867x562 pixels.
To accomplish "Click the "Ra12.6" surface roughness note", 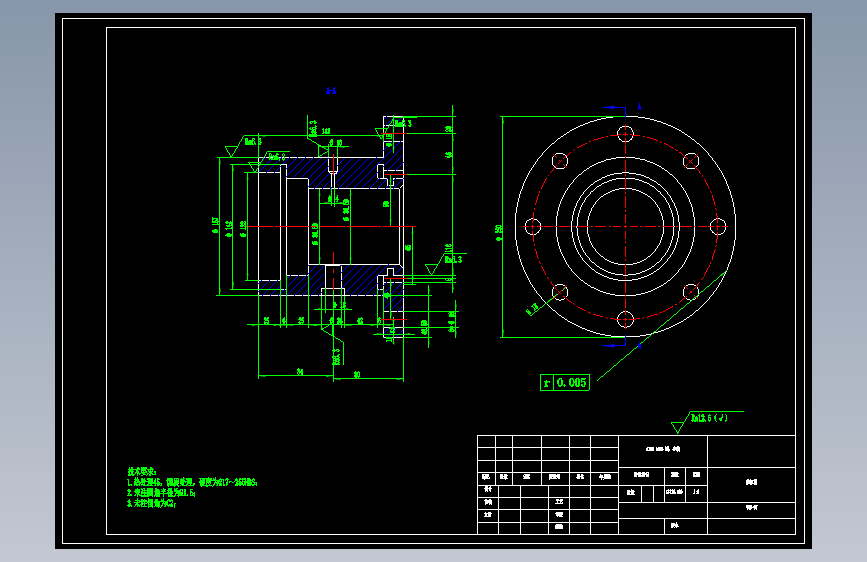I will pos(709,418).
